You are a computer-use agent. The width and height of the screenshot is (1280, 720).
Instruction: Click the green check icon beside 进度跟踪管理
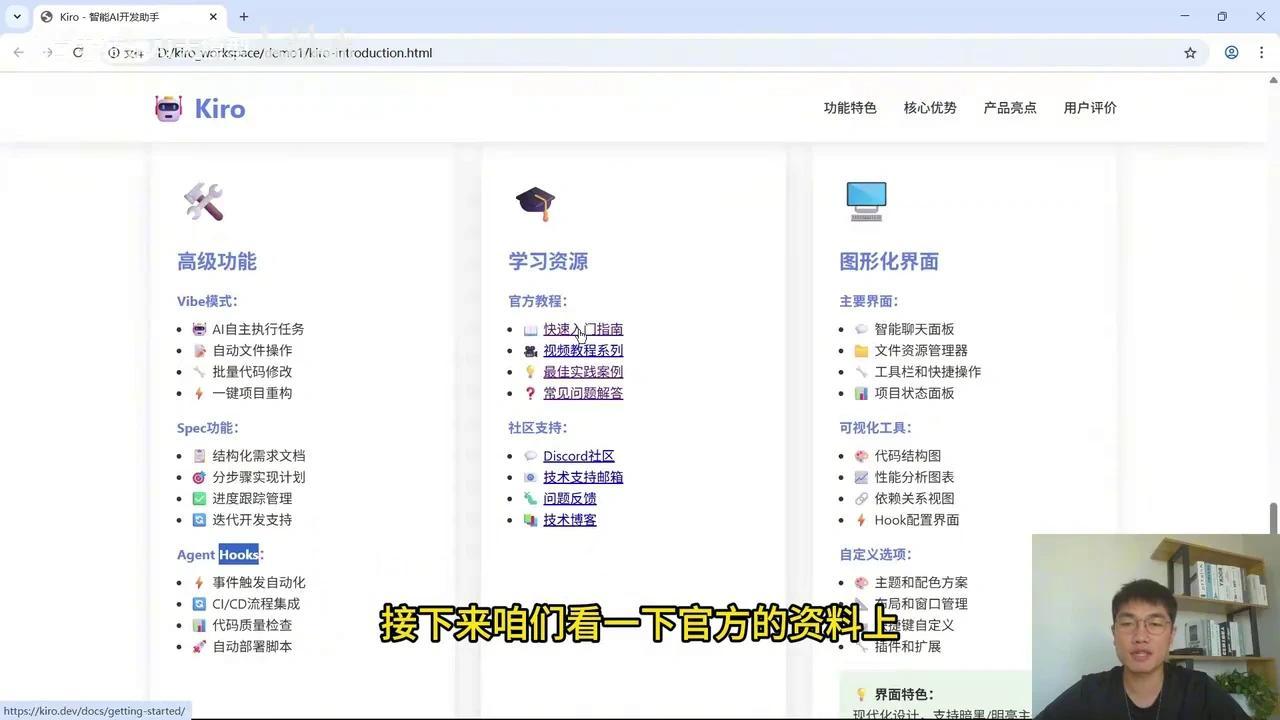pos(199,498)
